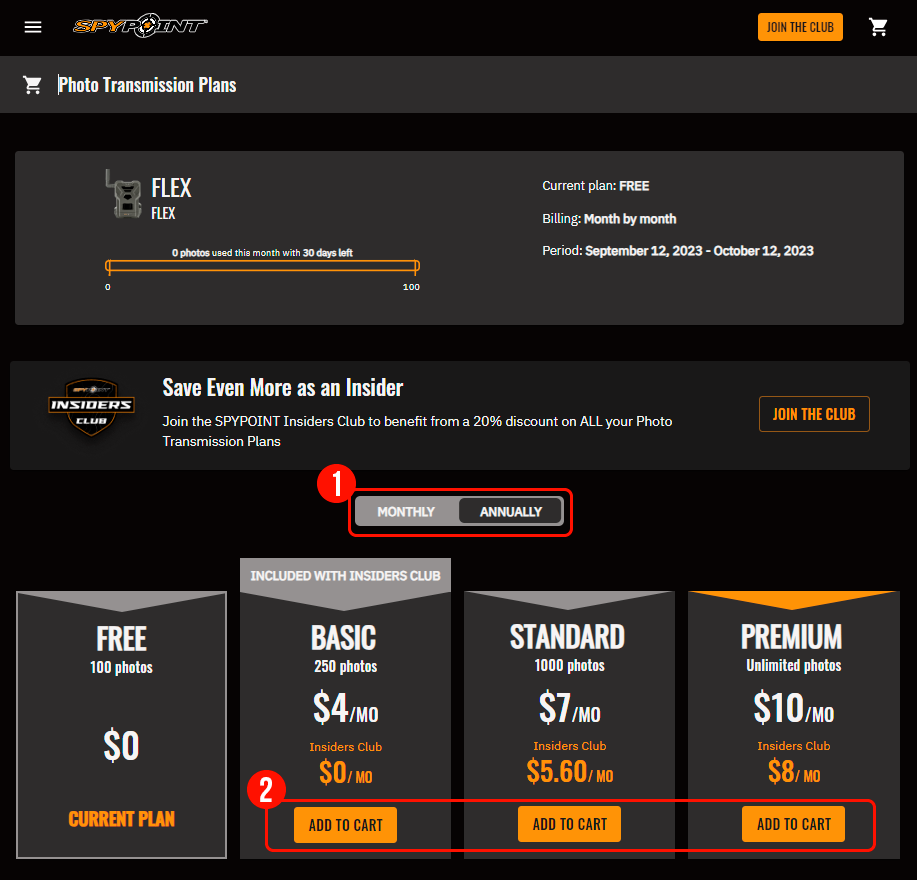Switch billing toggle to MONTHLY
This screenshot has width=917, height=880.
pyautogui.click(x=406, y=512)
